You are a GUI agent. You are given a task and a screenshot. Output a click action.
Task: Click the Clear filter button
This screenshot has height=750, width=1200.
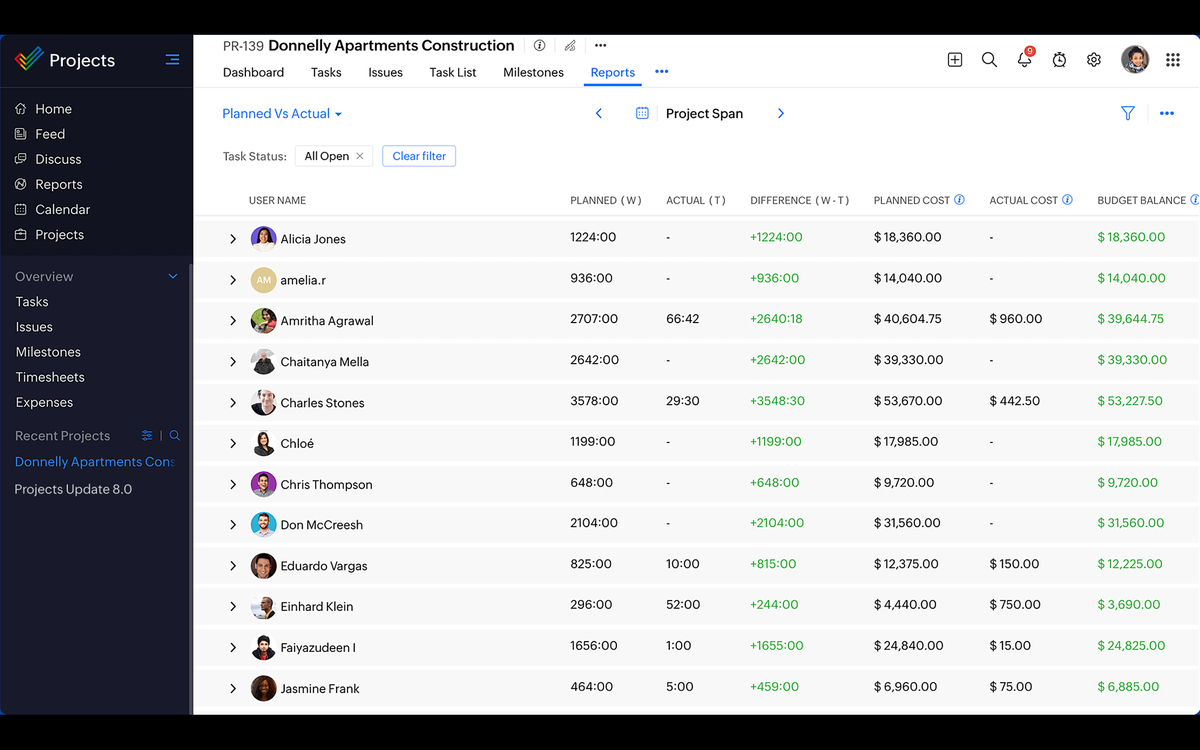coord(419,156)
